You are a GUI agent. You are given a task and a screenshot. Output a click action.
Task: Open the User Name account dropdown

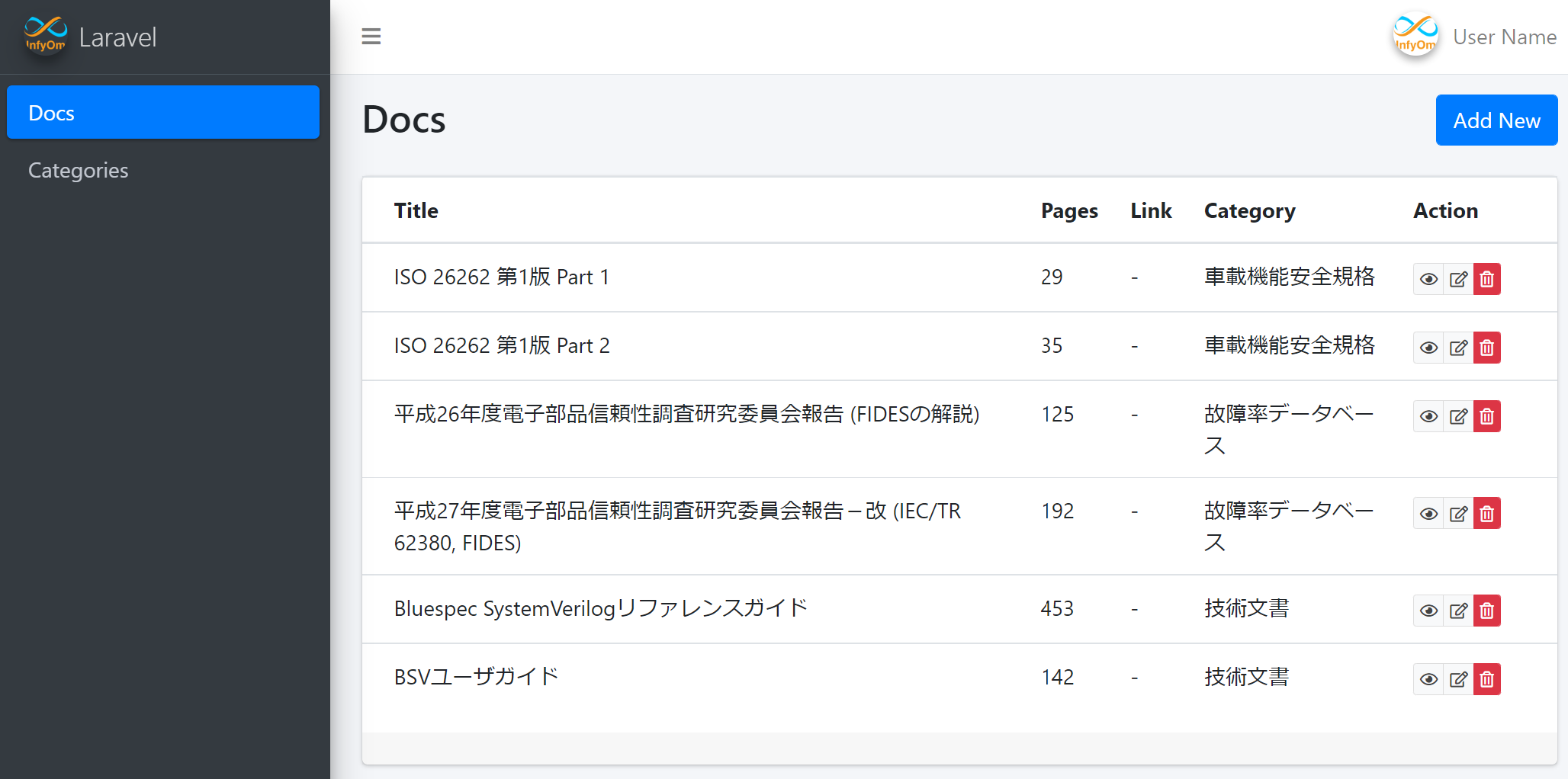1504,37
